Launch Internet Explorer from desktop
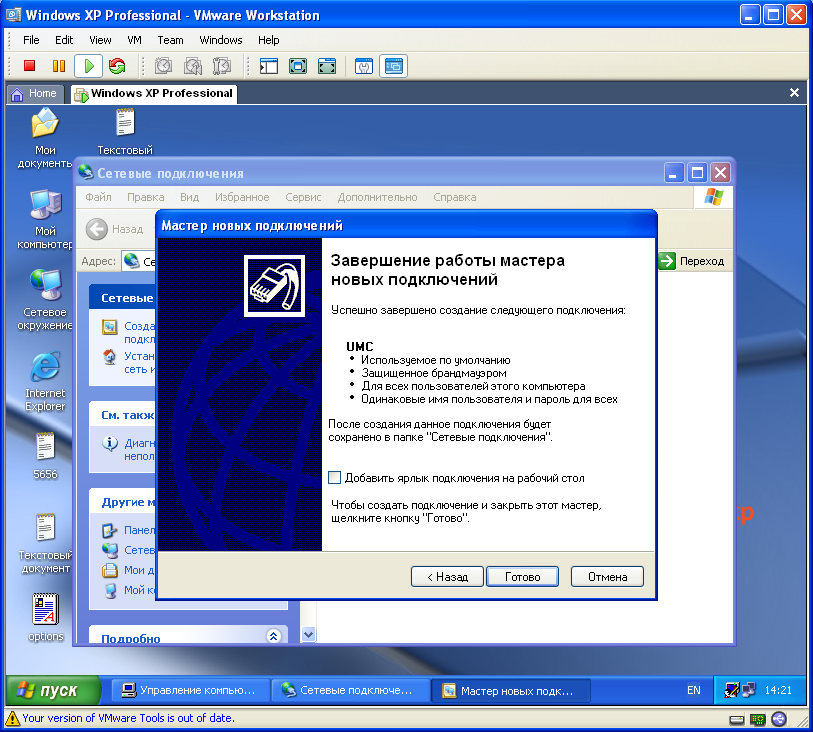Screen dimensions: 813x732 (x=45, y=381)
